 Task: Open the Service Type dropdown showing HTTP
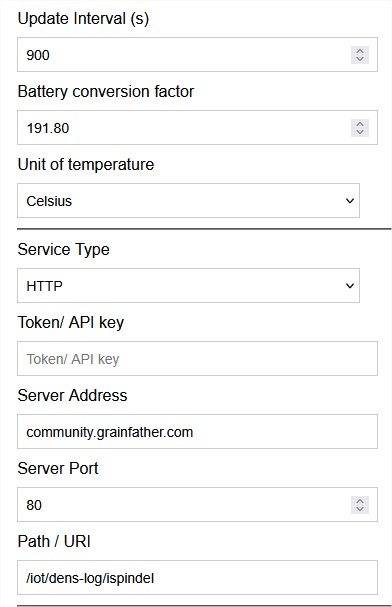coord(188,285)
